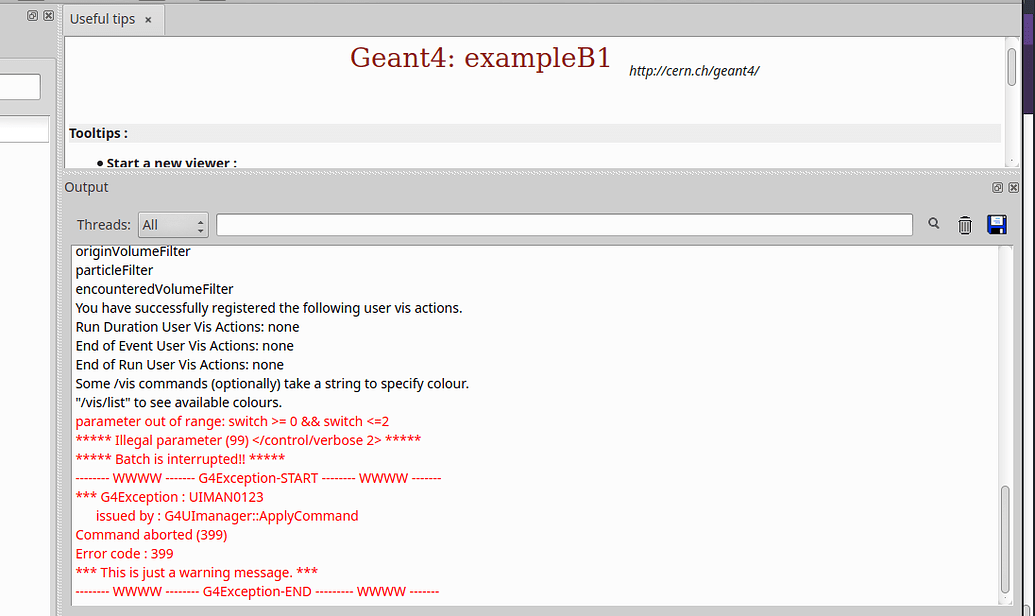1035x616 pixels.
Task: Select the Command aborted (399) output line
Action: pyautogui.click(x=149, y=534)
